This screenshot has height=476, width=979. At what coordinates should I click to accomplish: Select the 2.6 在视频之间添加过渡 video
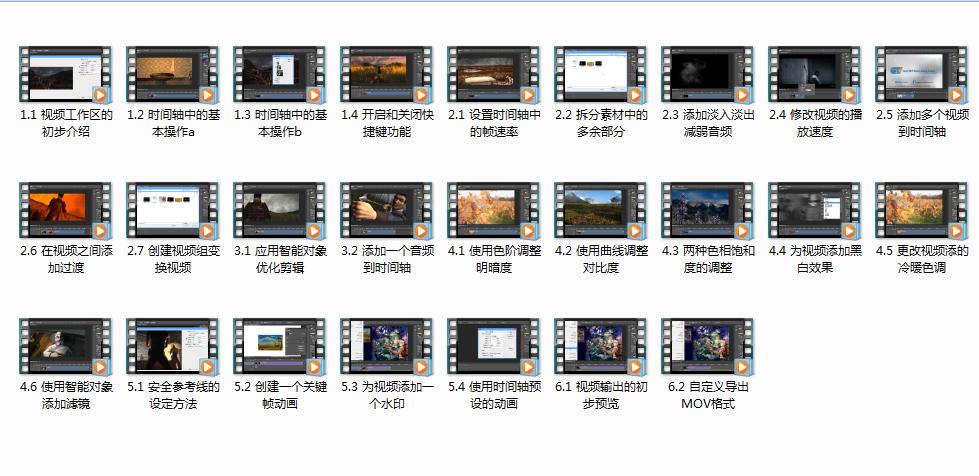tap(66, 211)
